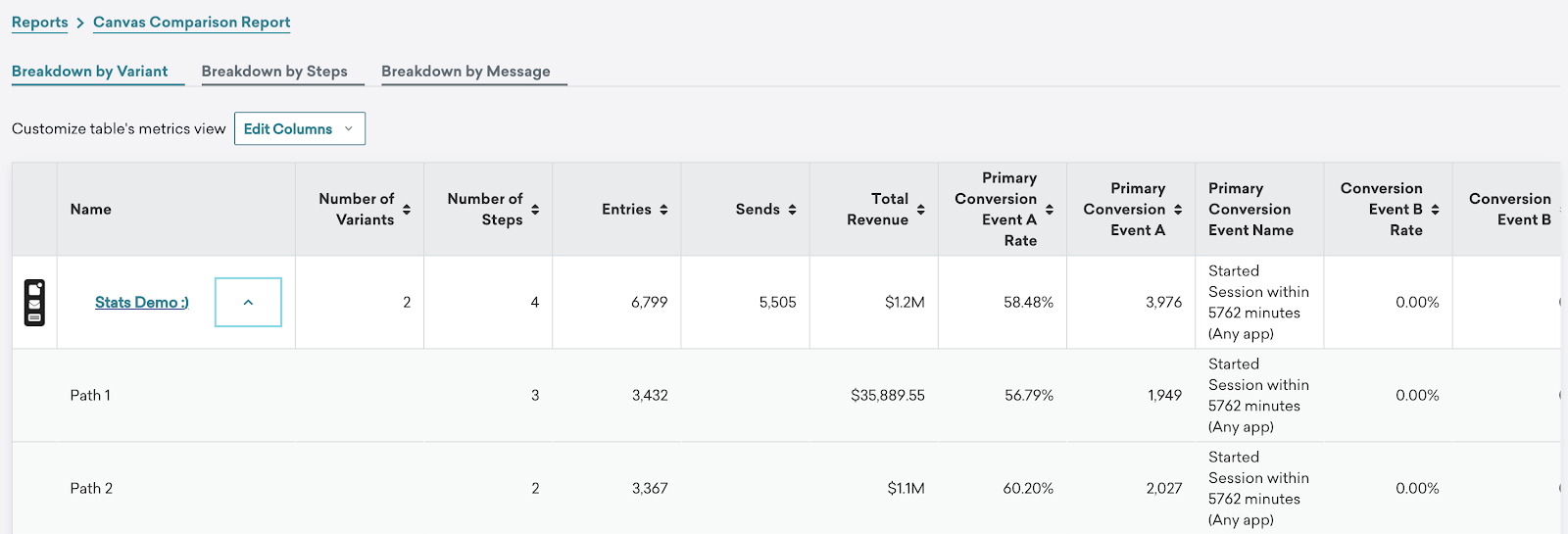Select the Path 1 row name
Screen dimensions: 1568x534
coord(90,396)
